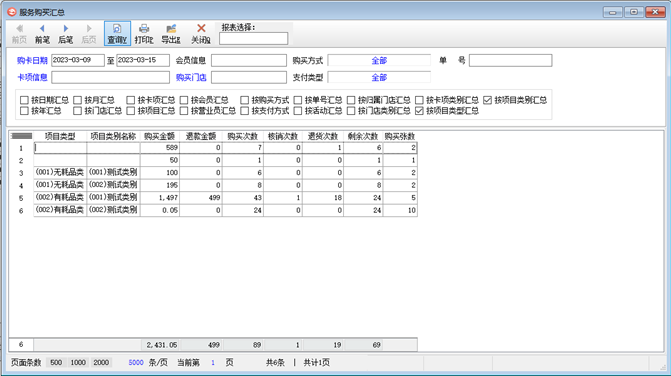The width and height of the screenshot is (671, 376).
Task: Set page size to 1000 records
Action: (78, 362)
